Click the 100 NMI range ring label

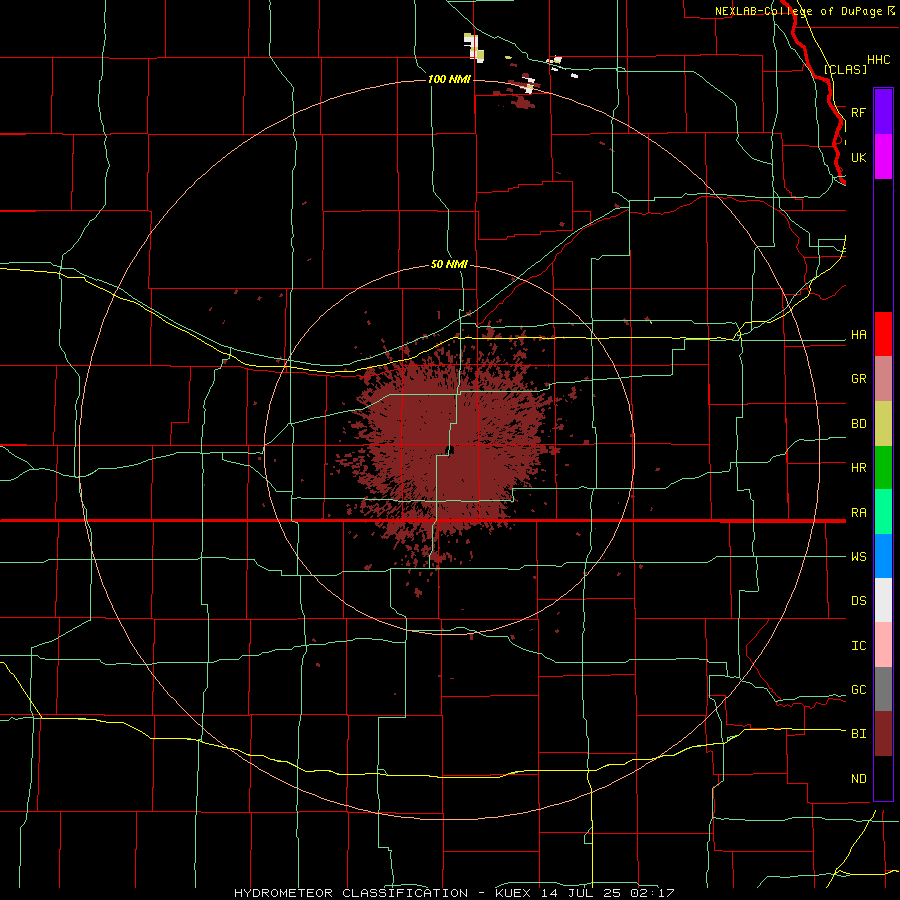[x=449, y=79]
